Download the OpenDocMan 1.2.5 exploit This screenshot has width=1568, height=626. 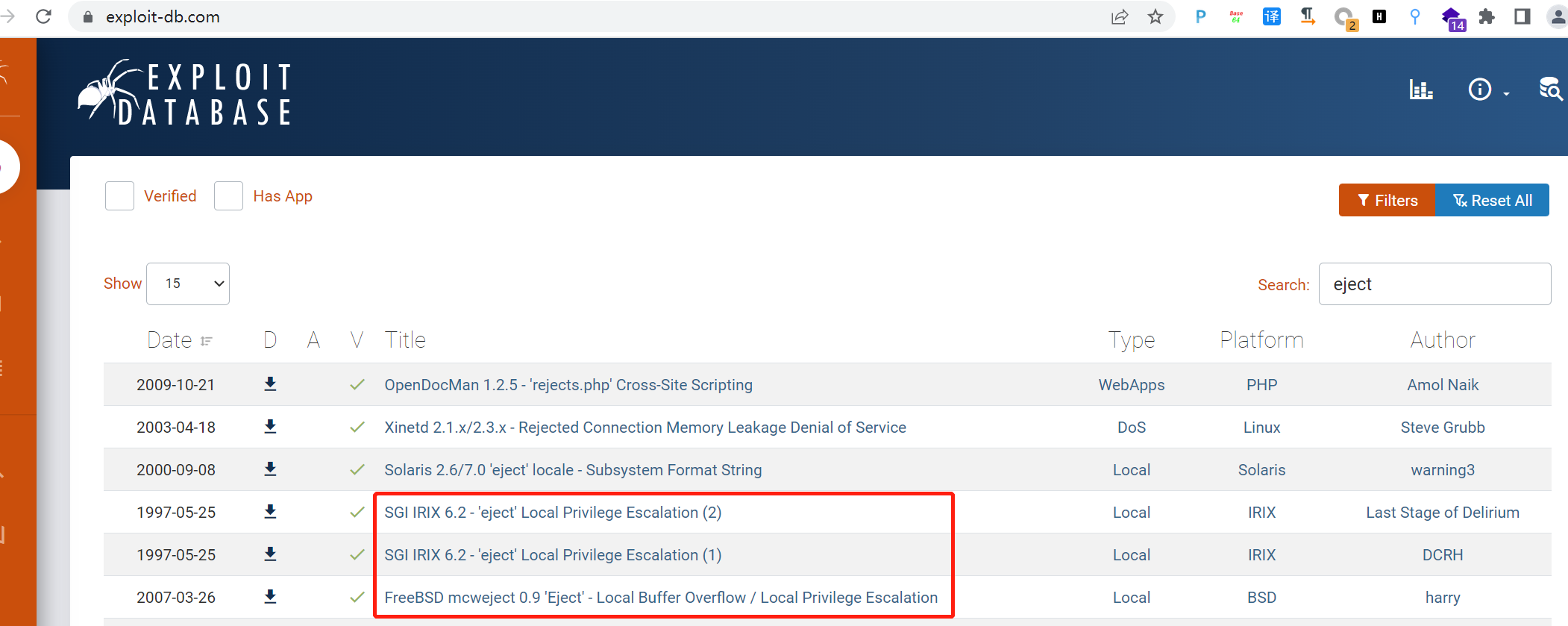[270, 384]
